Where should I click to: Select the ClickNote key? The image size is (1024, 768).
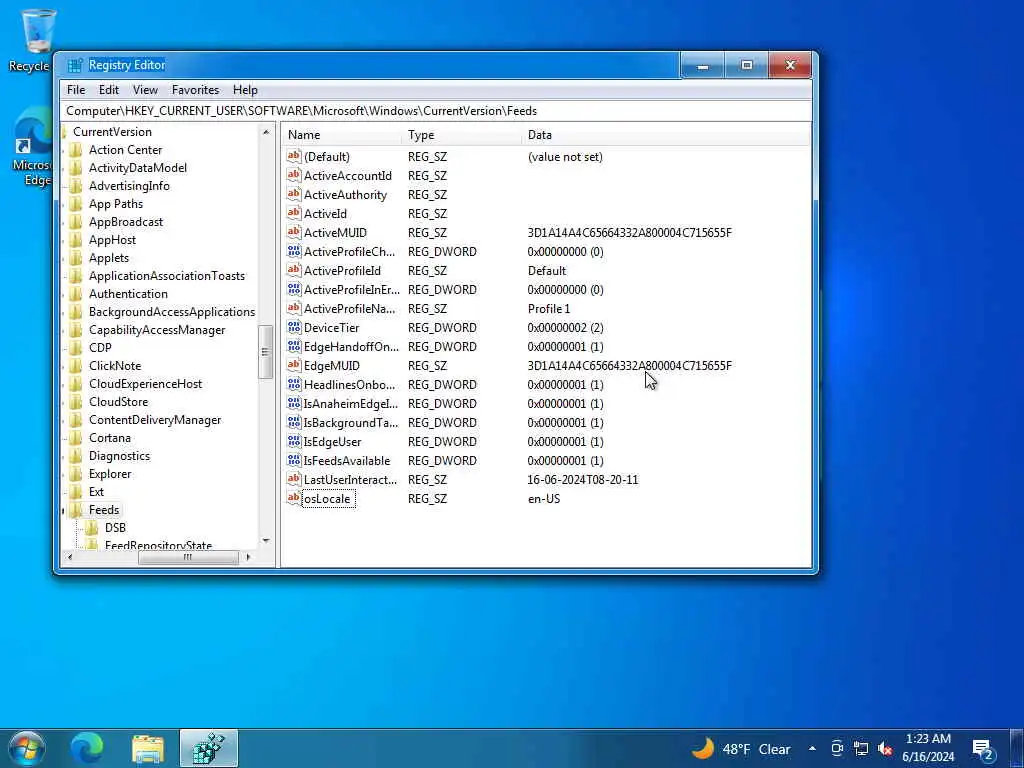(x=115, y=366)
